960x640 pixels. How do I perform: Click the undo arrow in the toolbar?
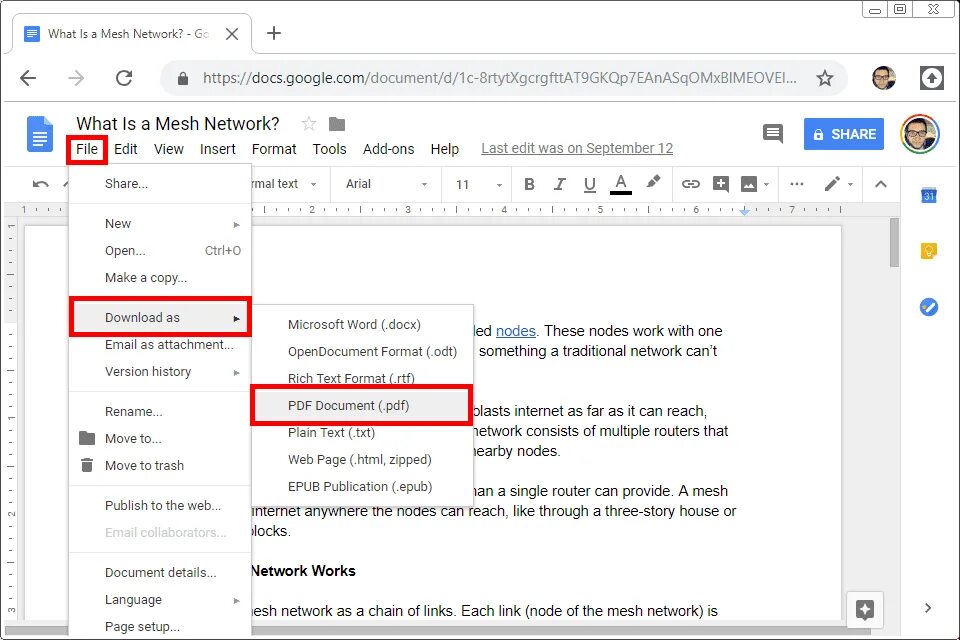pos(40,184)
